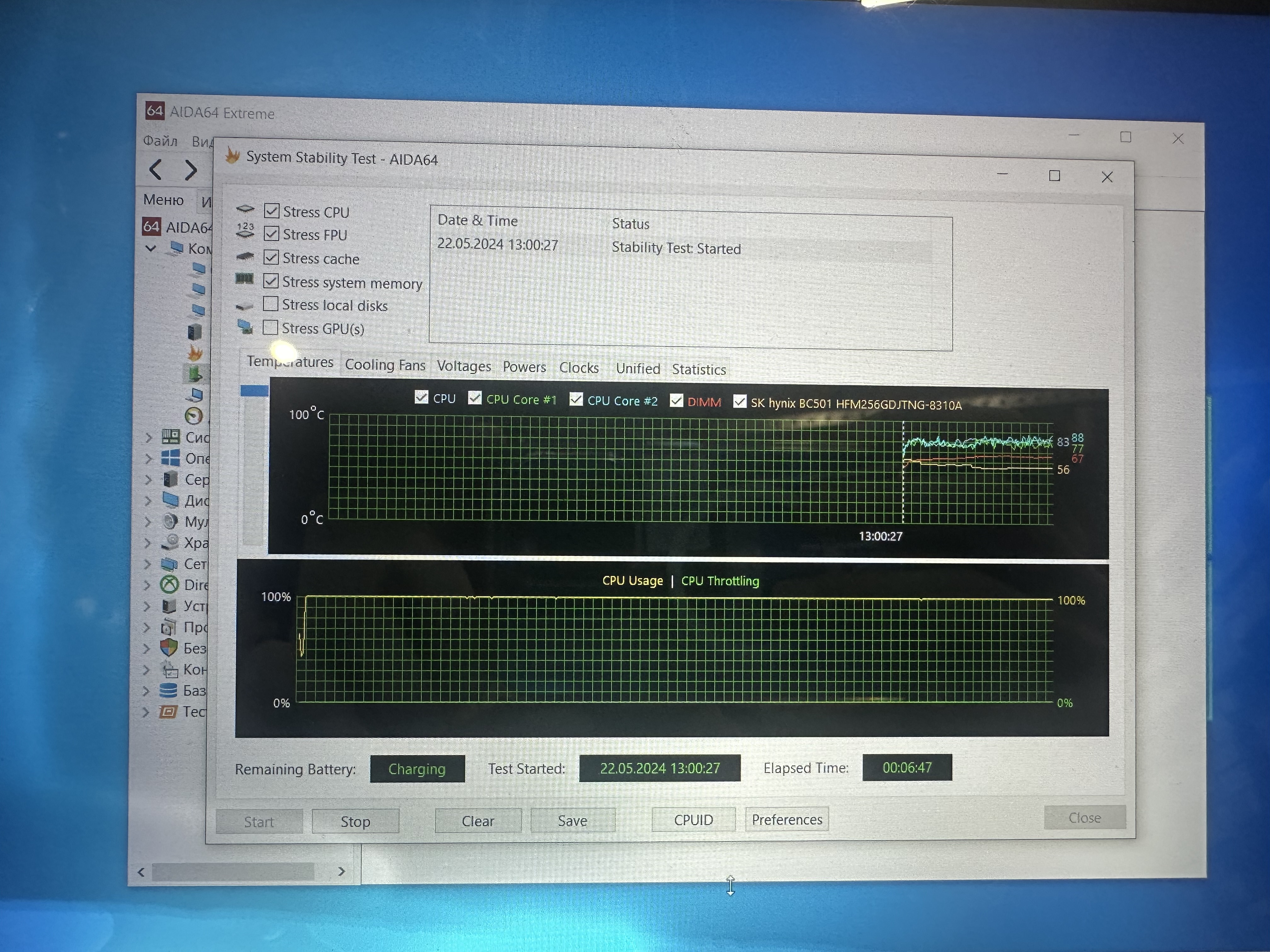Screen dimensions: 1270x952
Task: Select the AIDA64 root tree icon
Action: click(x=151, y=226)
